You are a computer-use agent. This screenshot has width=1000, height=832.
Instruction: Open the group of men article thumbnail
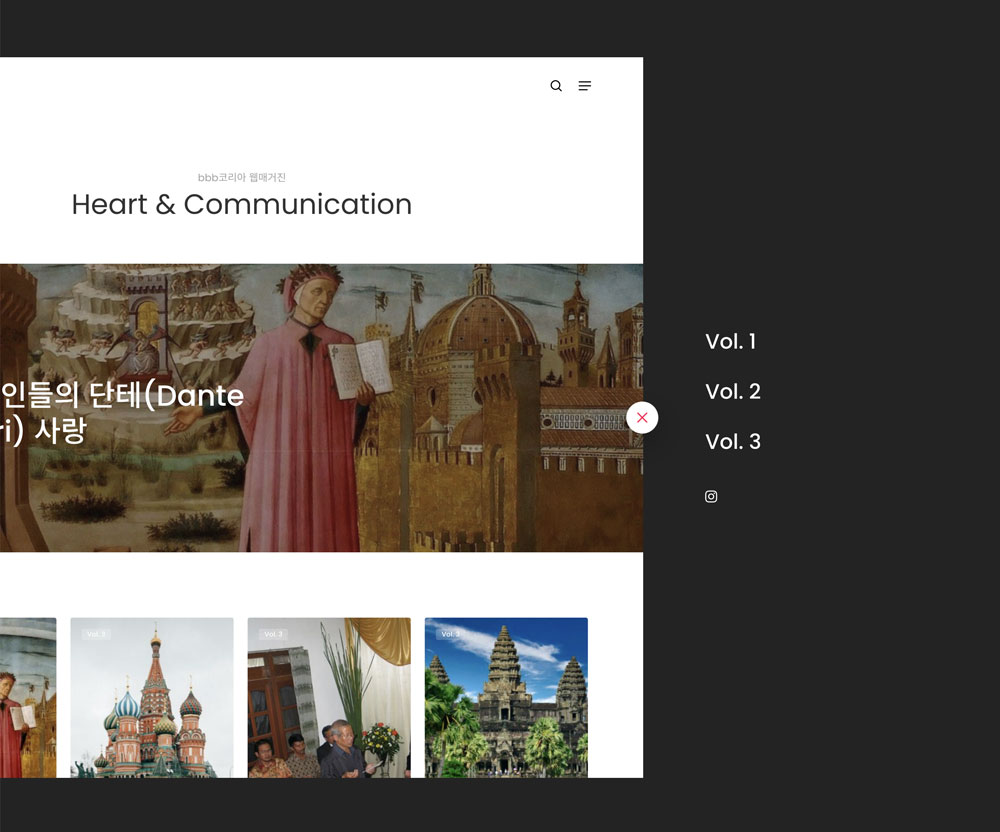point(329,697)
